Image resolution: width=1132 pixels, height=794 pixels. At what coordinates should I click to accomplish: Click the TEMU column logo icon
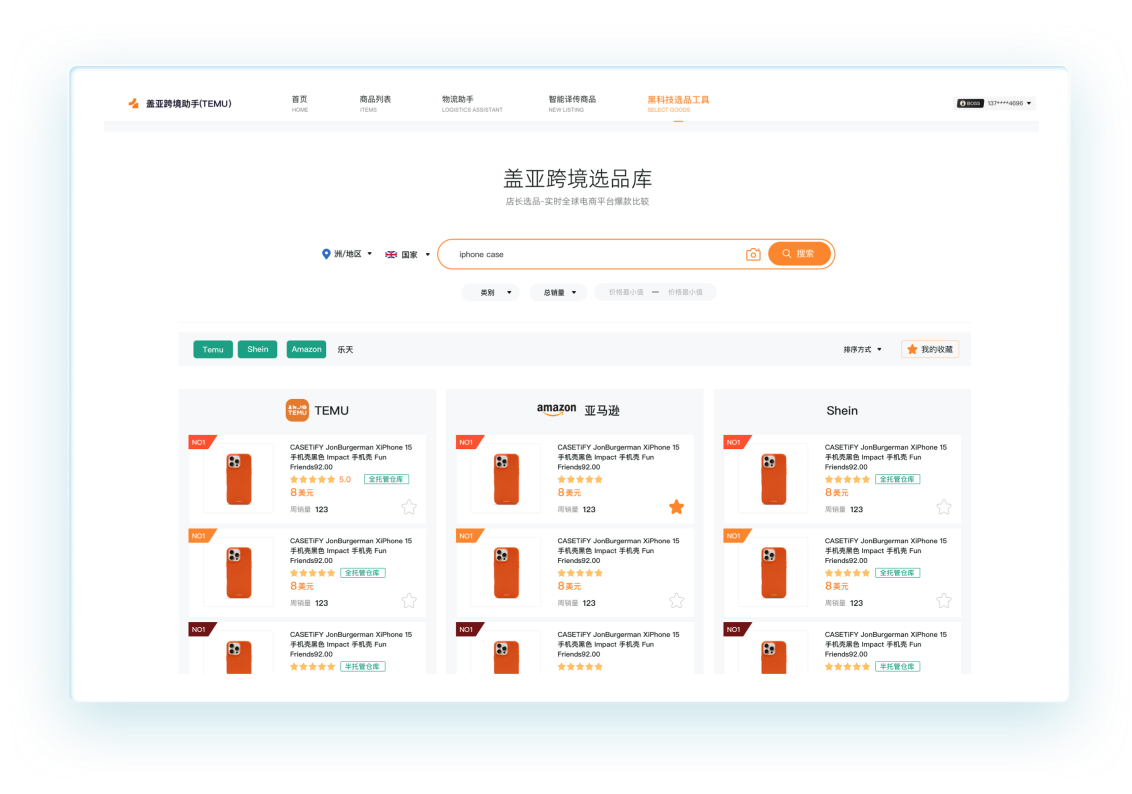point(297,410)
